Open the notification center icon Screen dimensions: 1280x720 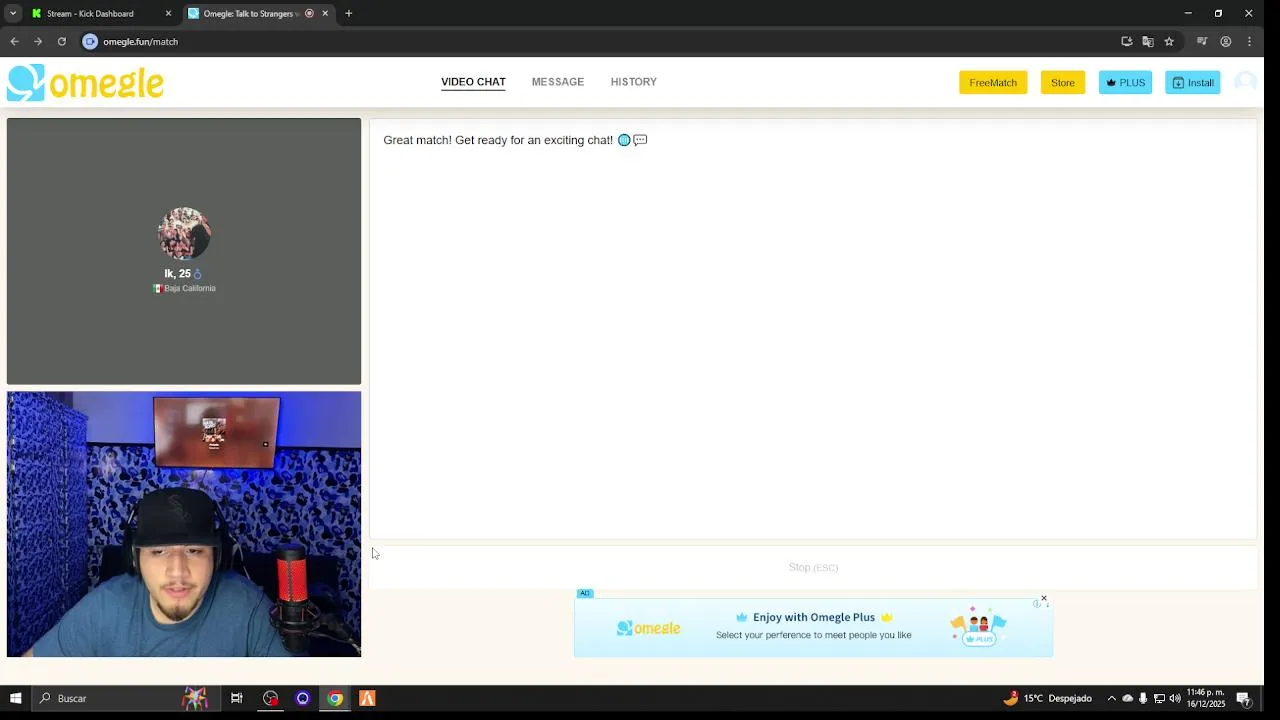pyautogui.click(x=1244, y=698)
